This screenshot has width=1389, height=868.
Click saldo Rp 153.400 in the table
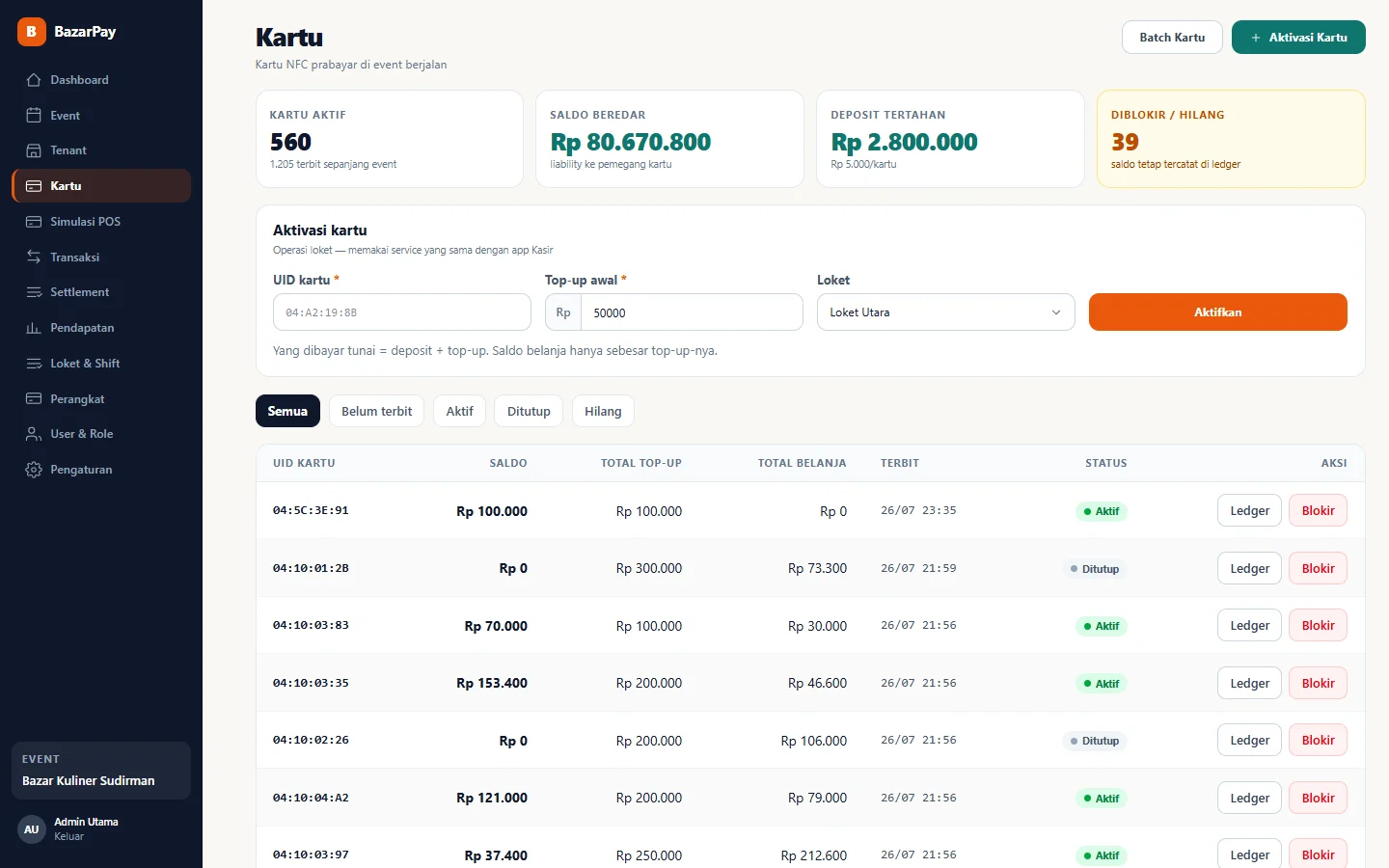tap(492, 683)
